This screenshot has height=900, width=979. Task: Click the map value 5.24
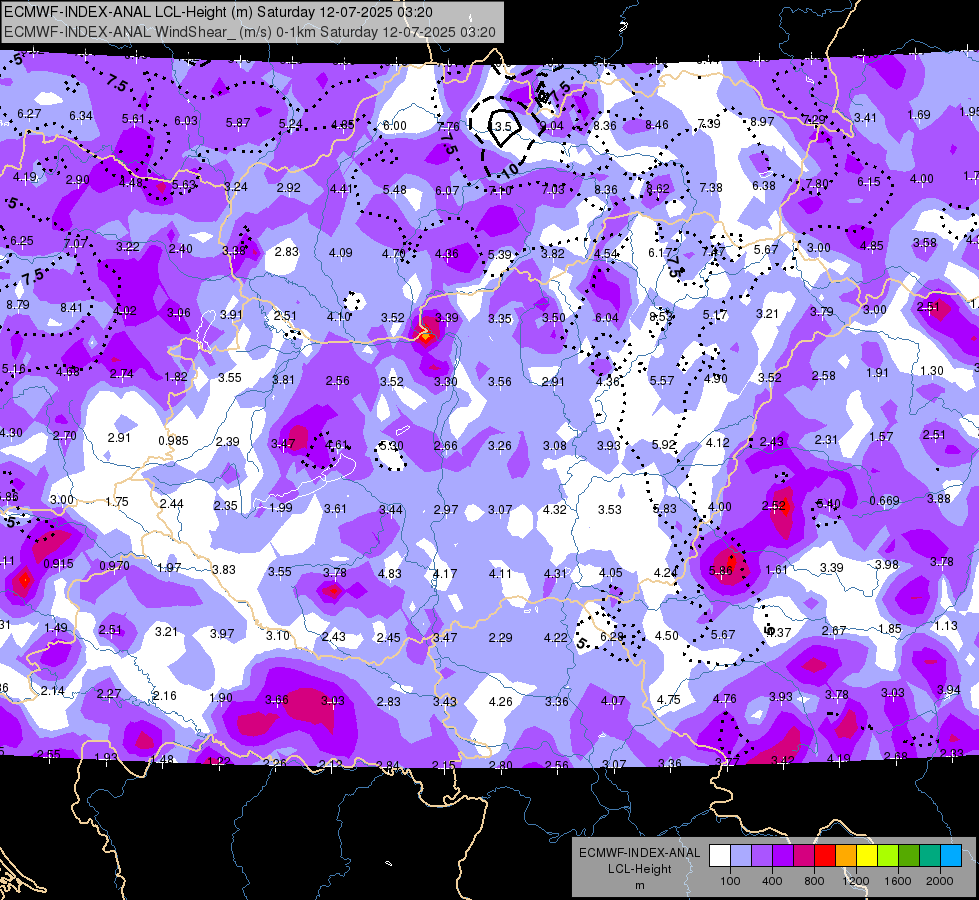tap(290, 124)
